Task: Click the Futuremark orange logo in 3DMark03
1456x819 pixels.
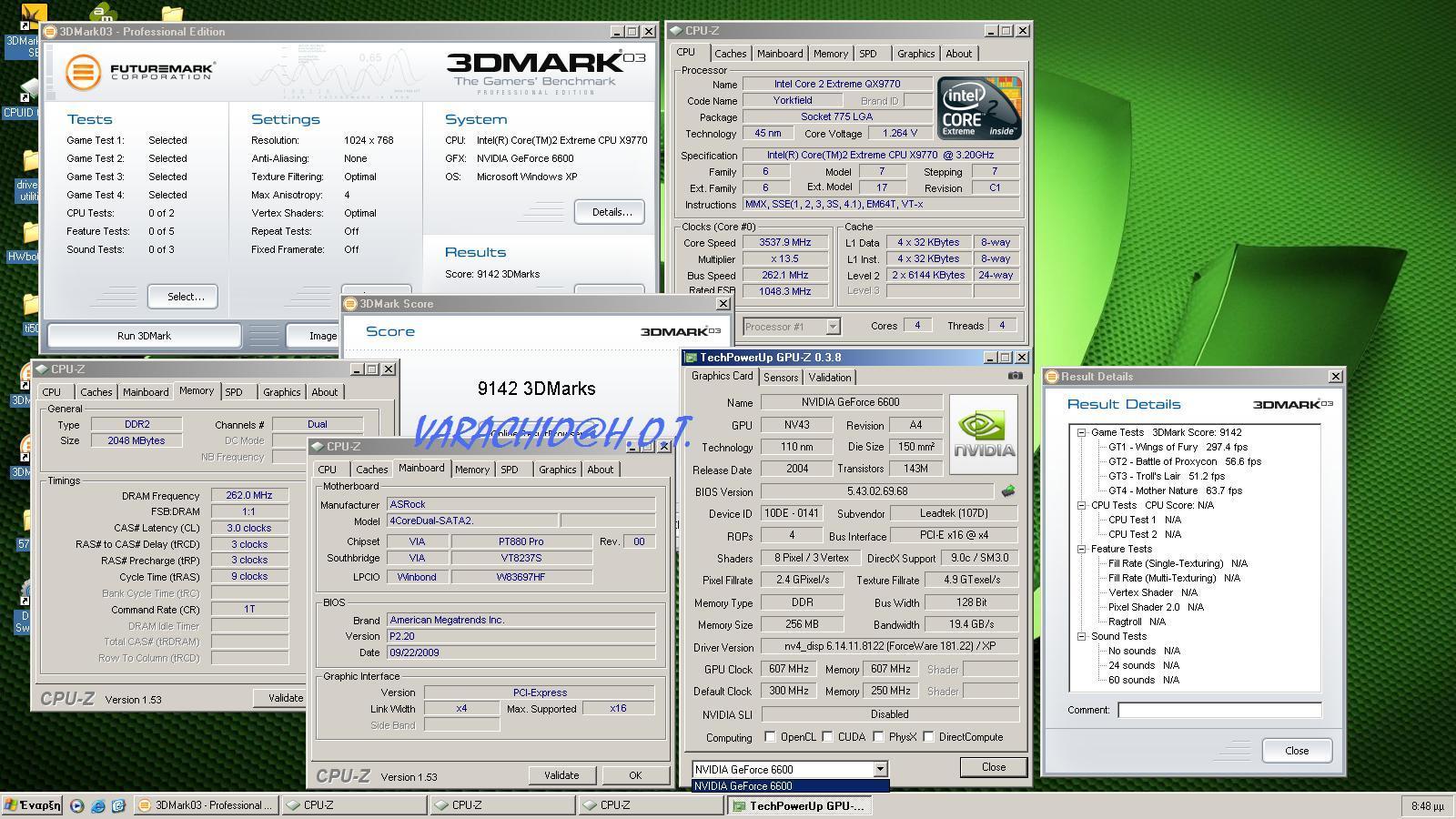Action: coord(82,72)
